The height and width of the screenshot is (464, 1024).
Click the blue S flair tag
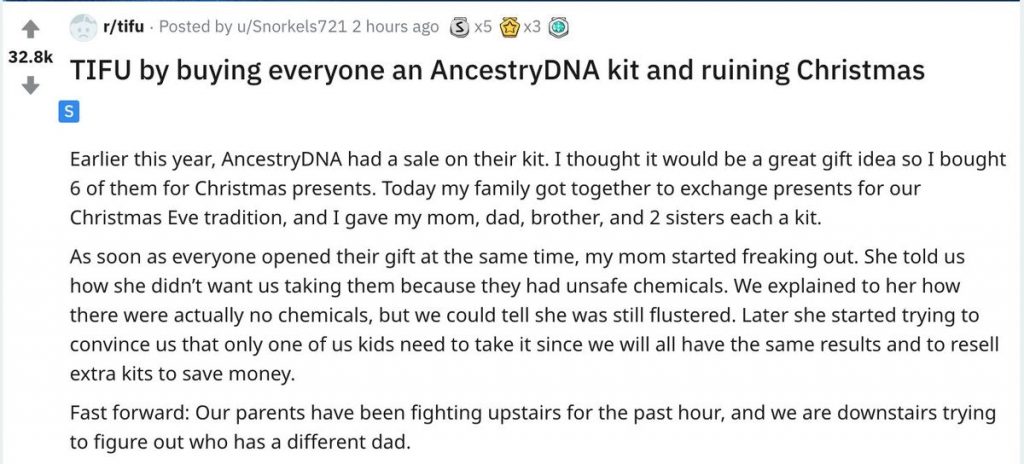tap(68, 113)
